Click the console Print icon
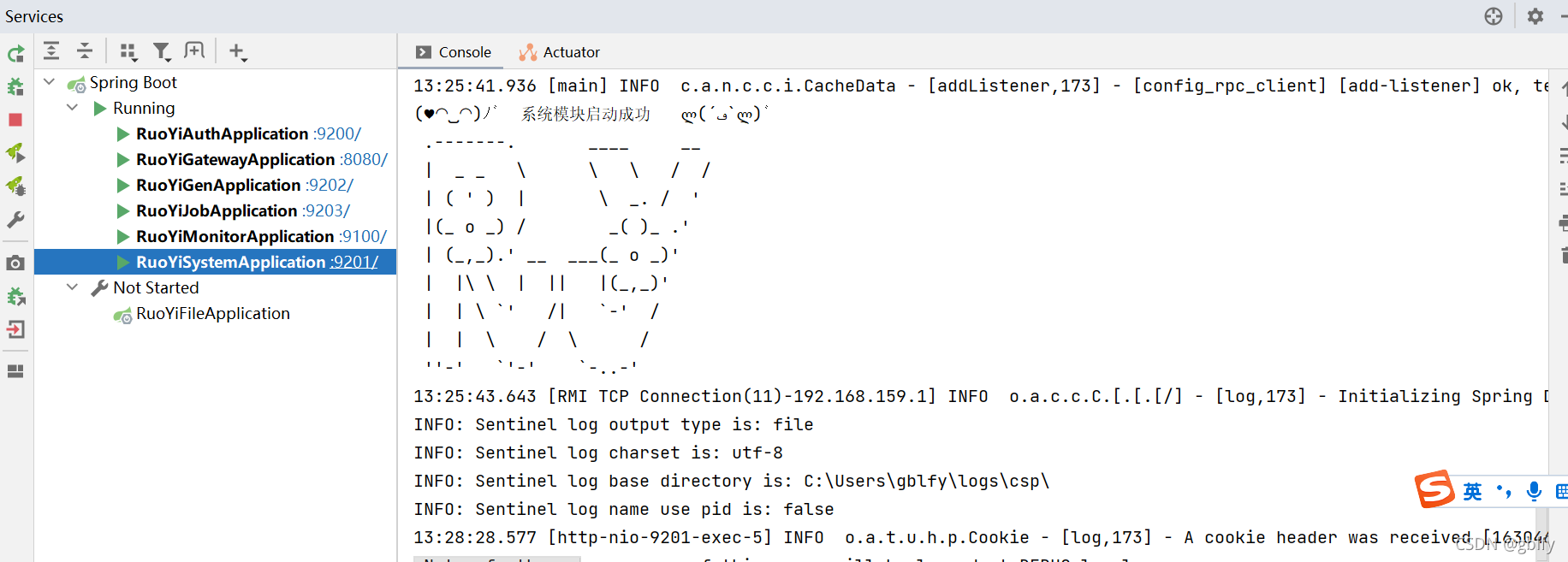The height and width of the screenshot is (562, 1568). 1564,222
